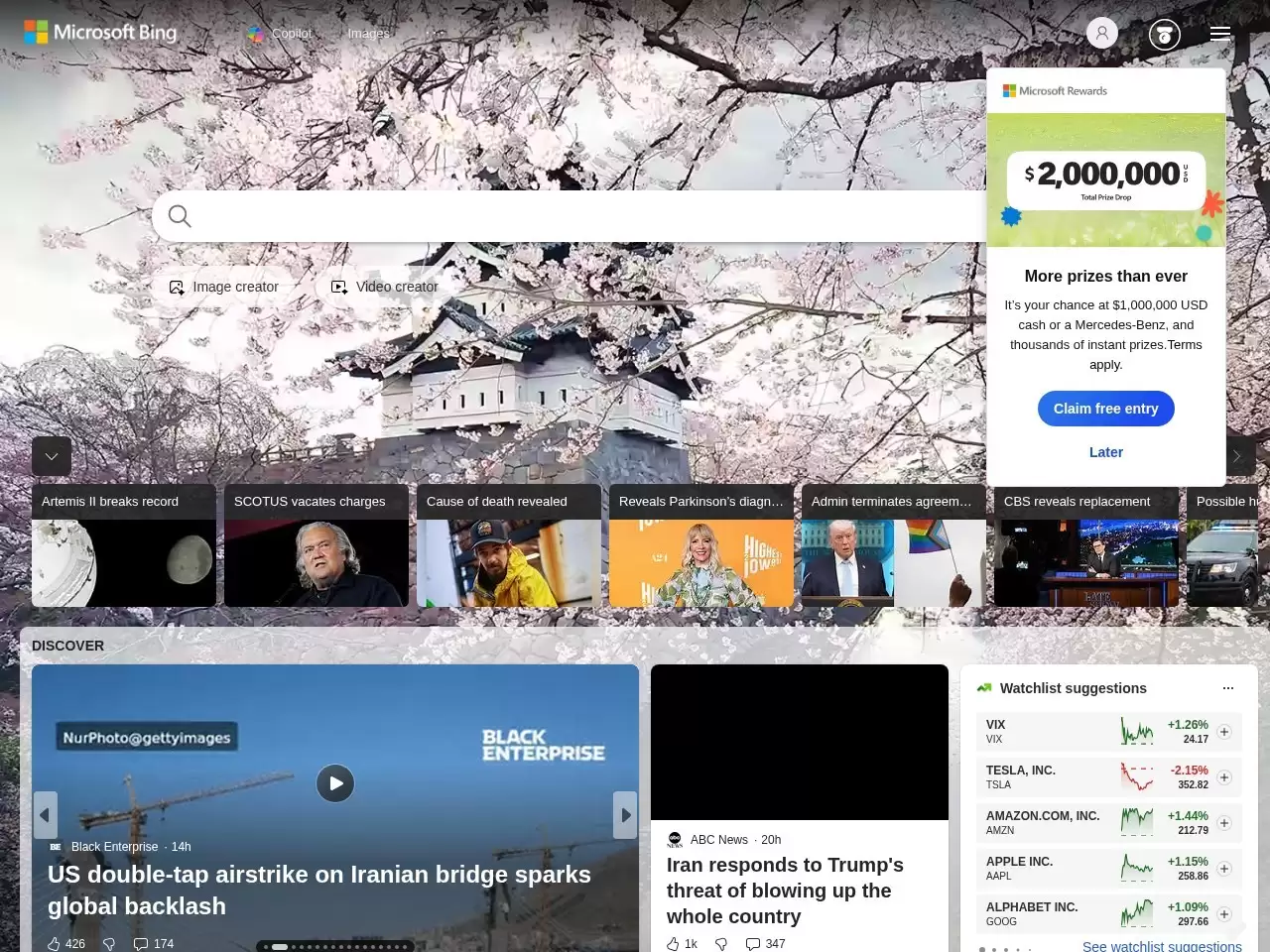Add ALPHABET INC. to watchlist

point(1224,914)
